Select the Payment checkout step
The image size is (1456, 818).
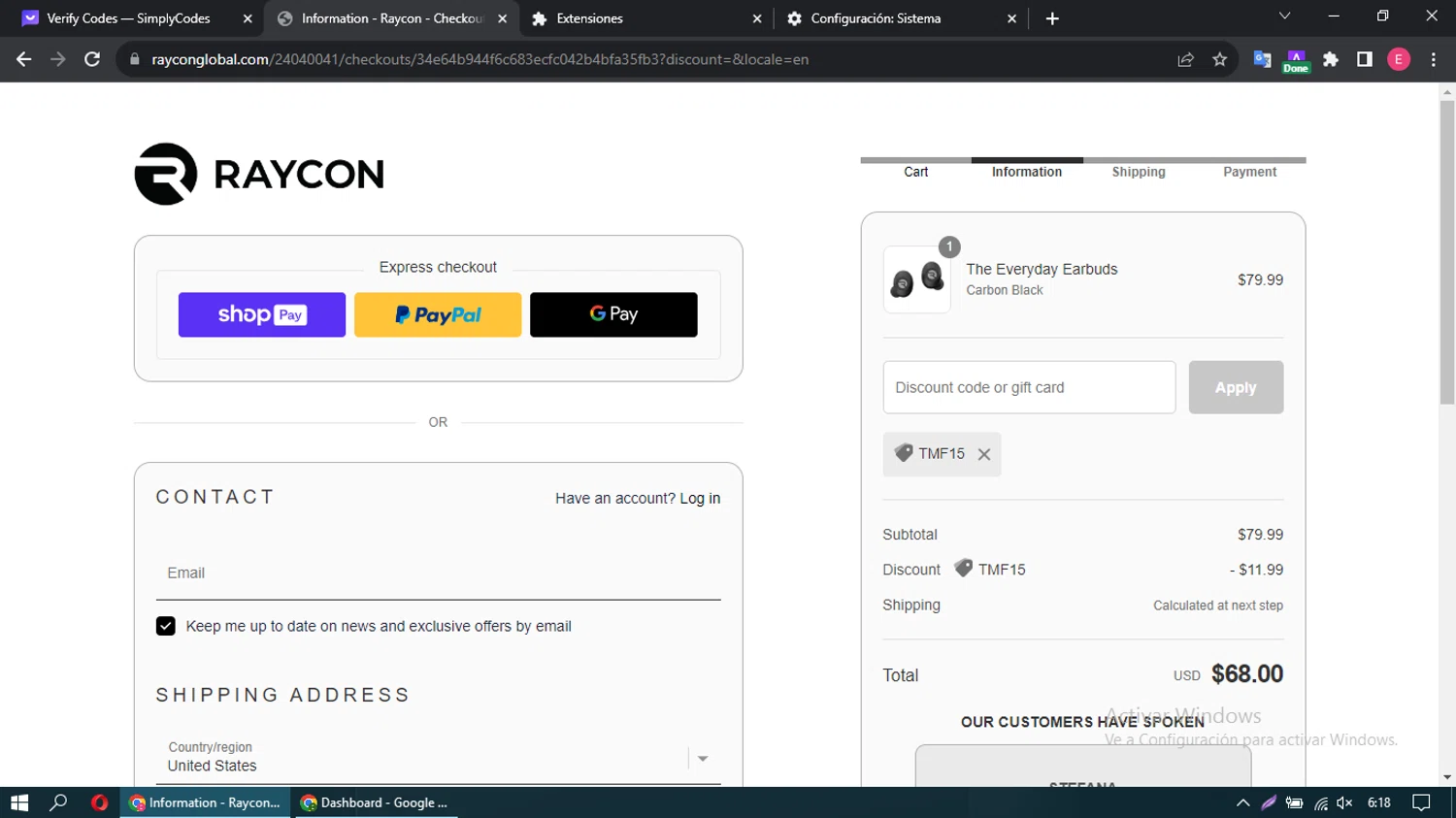pos(1250,172)
